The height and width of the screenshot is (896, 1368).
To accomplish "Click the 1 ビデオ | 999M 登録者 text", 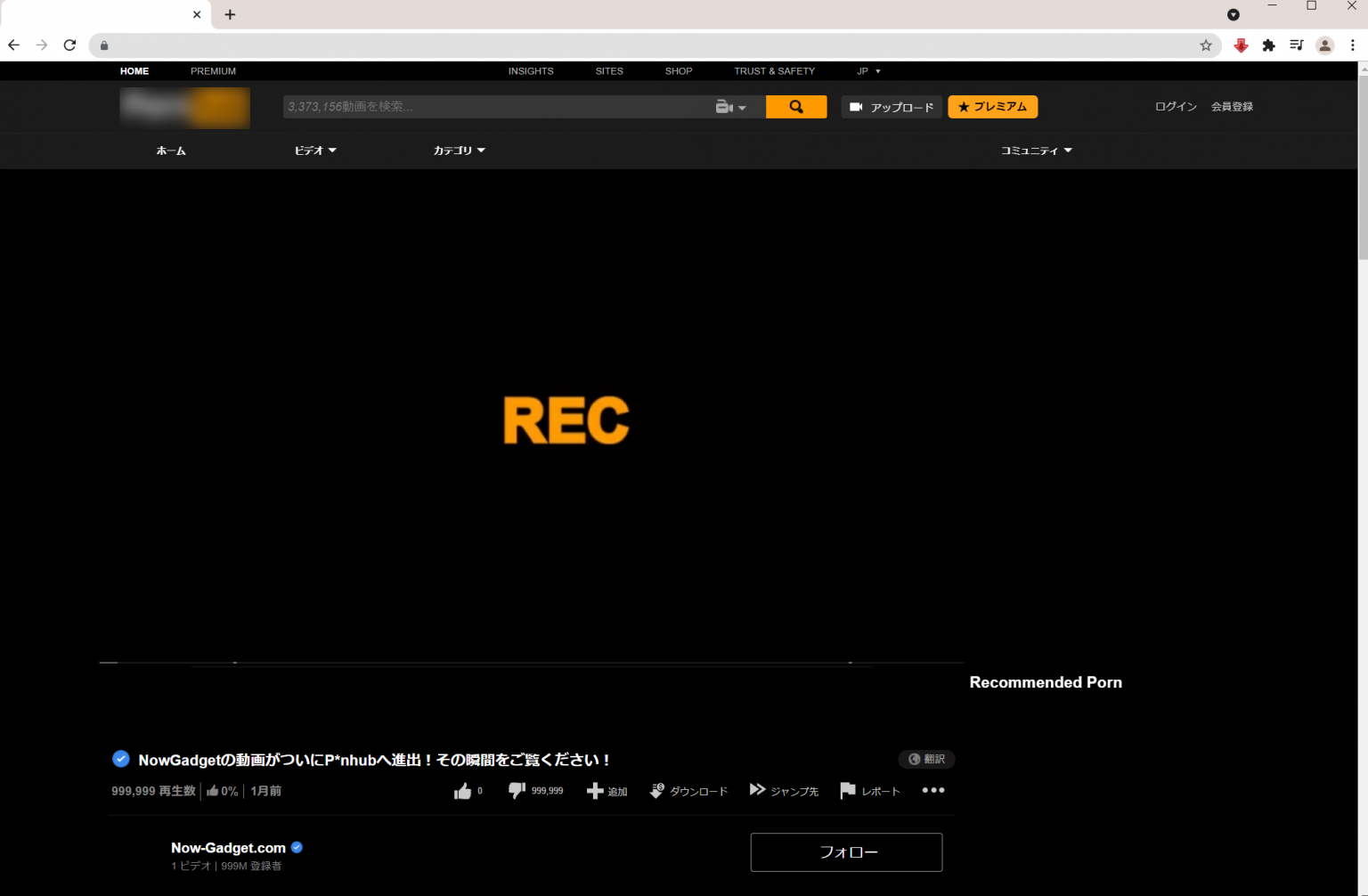I will [226, 866].
